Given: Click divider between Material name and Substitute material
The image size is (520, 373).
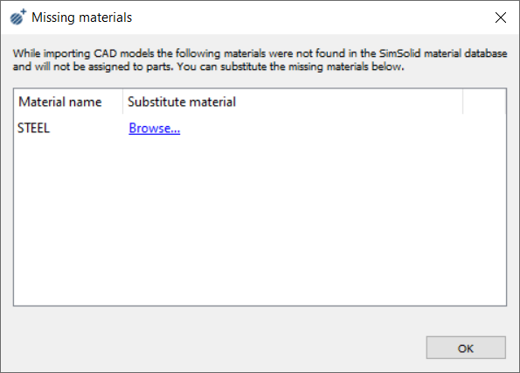Looking at the screenshot, I should [x=123, y=102].
